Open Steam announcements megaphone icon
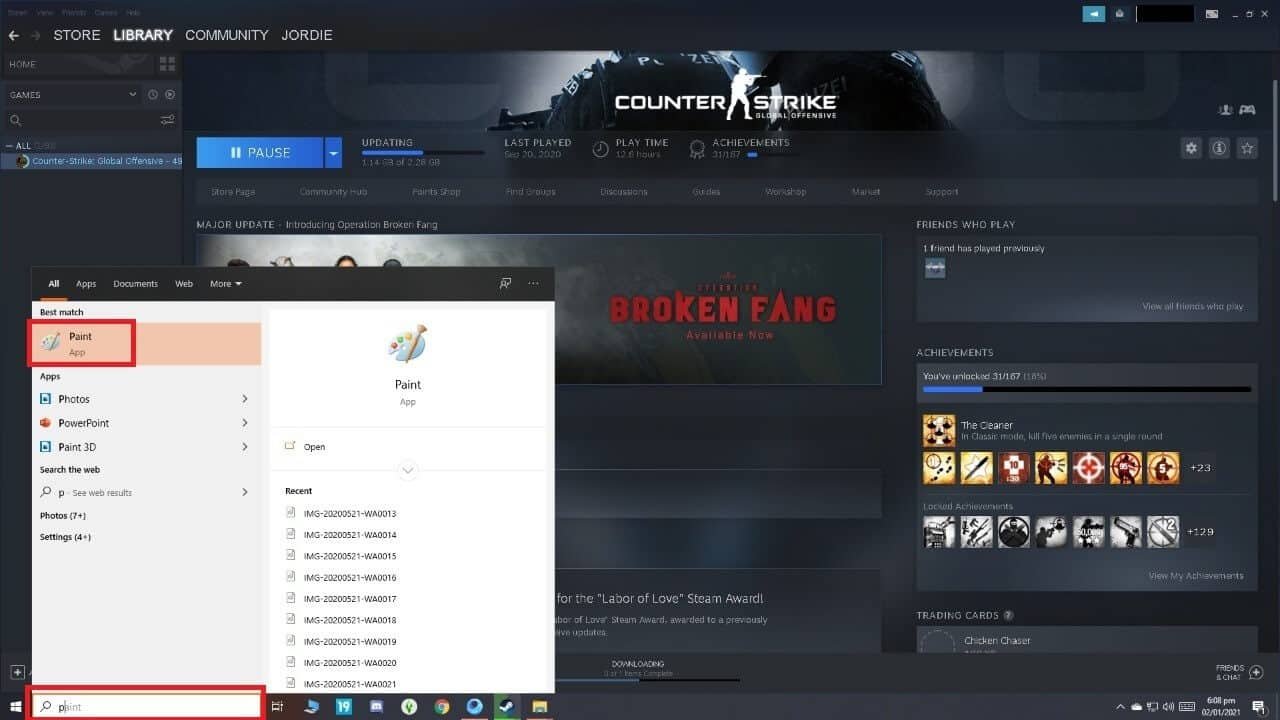Viewport: 1280px width, 720px height. (1094, 14)
